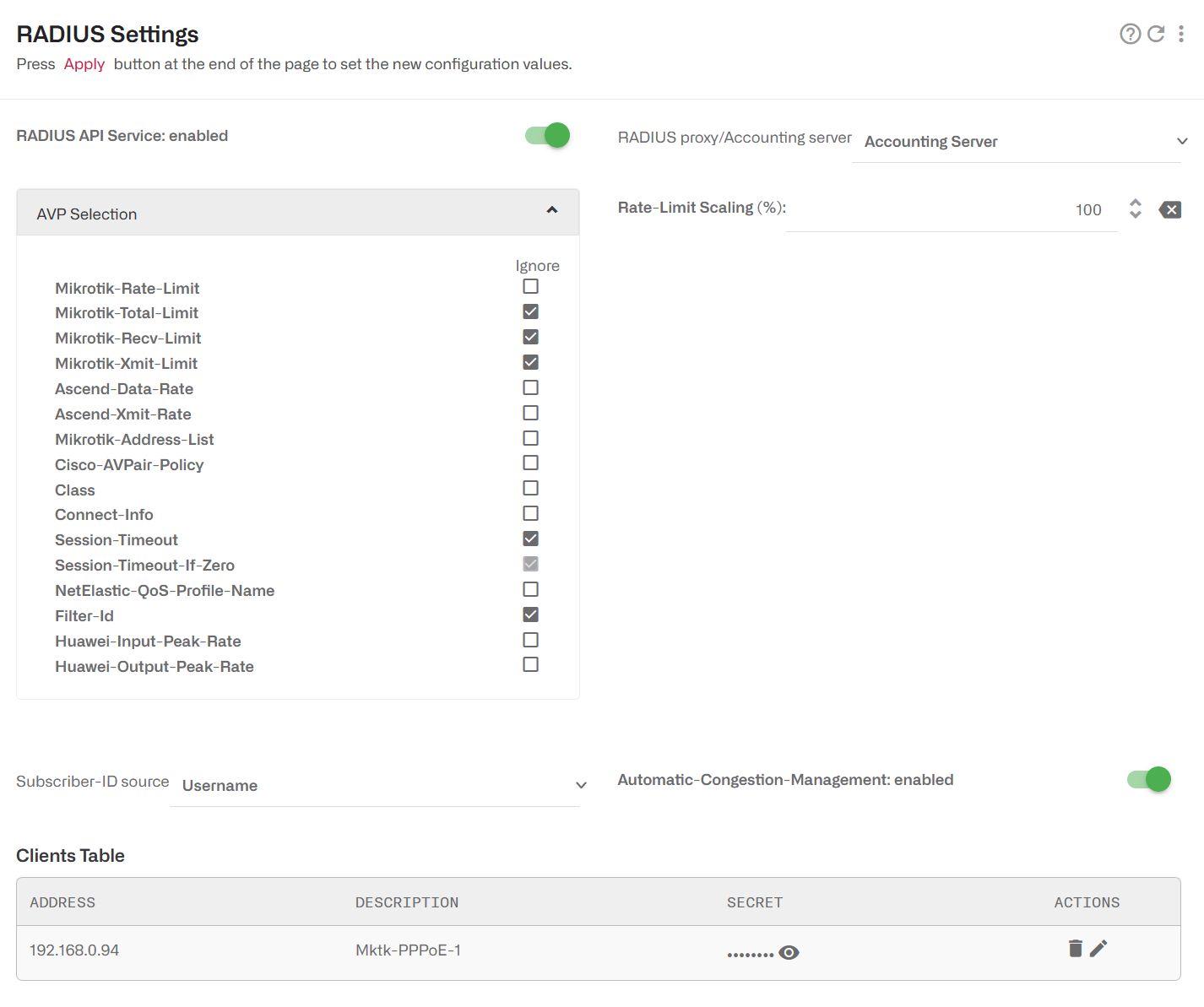Uncheck Ignore for Session-Timeout
The width and height of the screenshot is (1204, 1007).
click(x=530, y=538)
